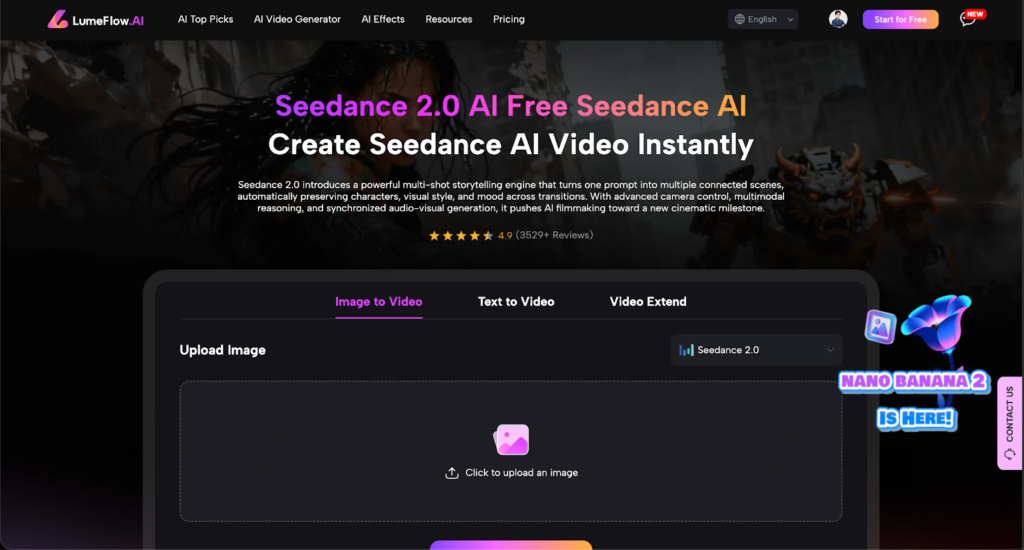Open the Pricing page link
The image size is (1024, 550).
509,19
